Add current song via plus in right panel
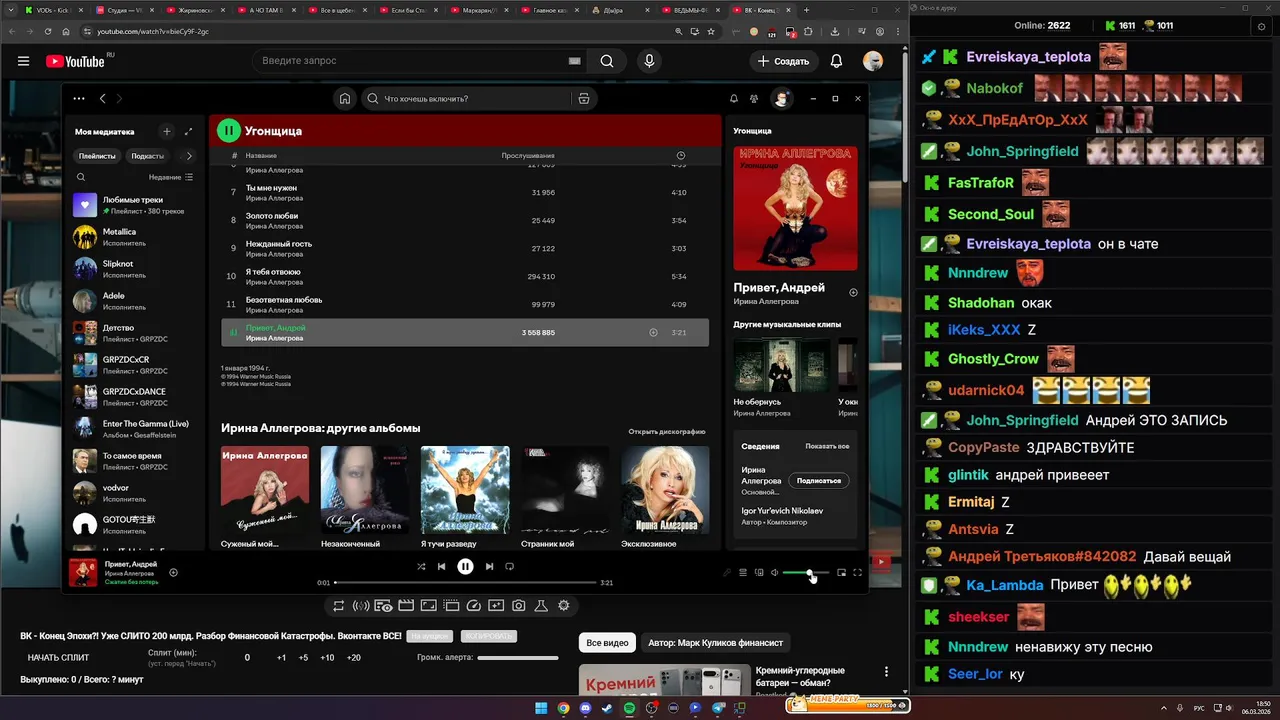This screenshot has width=1280, height=720. pyautogui.click(x=853, y=293)
